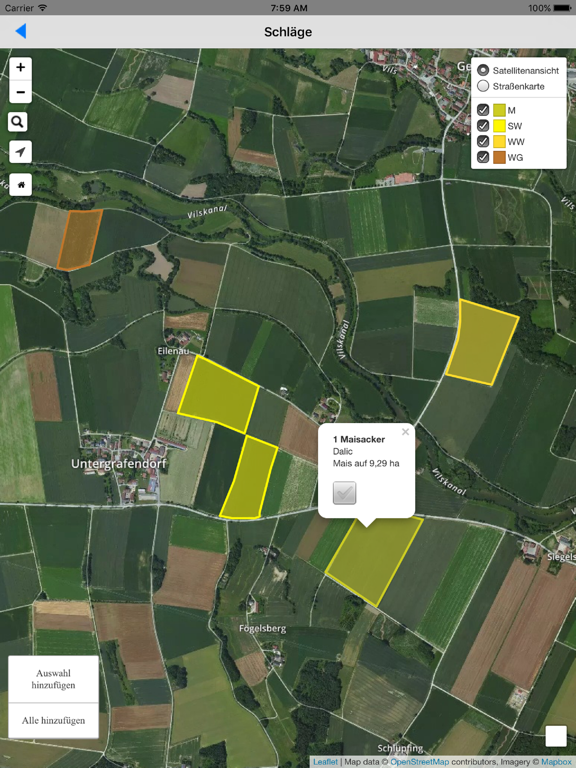Locate my position with arrow icon

click(x=20, y=152)
